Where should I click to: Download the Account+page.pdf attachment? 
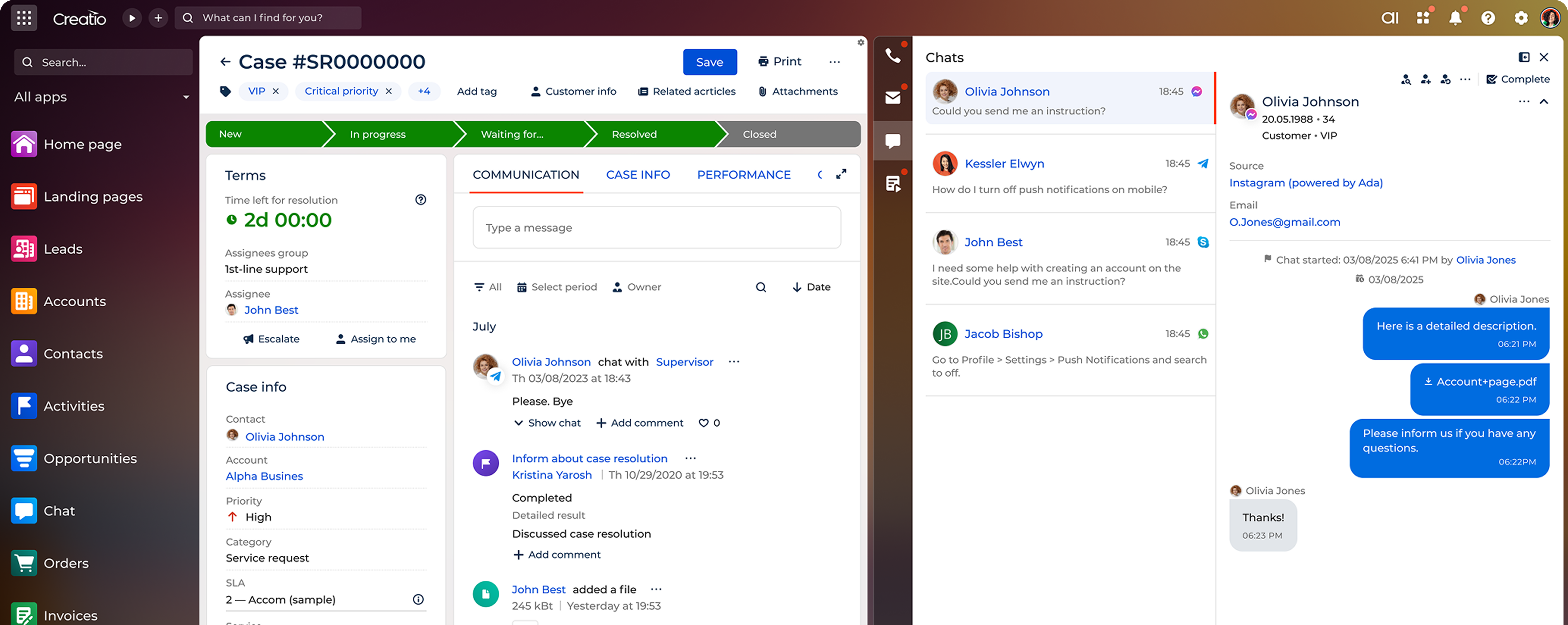point(1480,382)
